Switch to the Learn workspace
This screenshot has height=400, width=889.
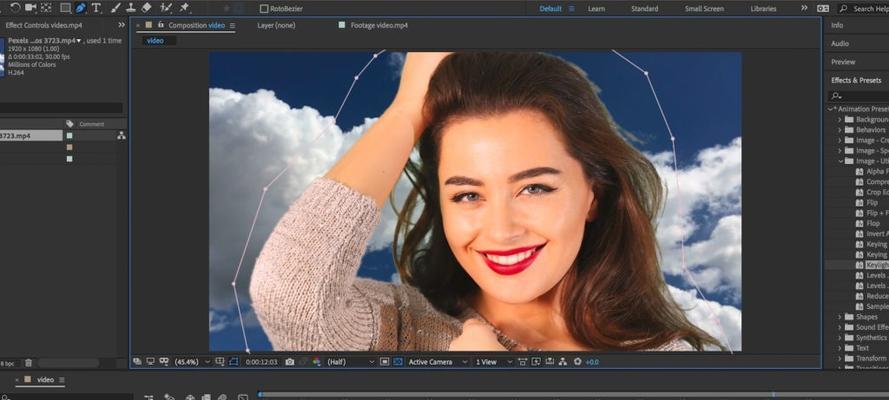point(596,8)
